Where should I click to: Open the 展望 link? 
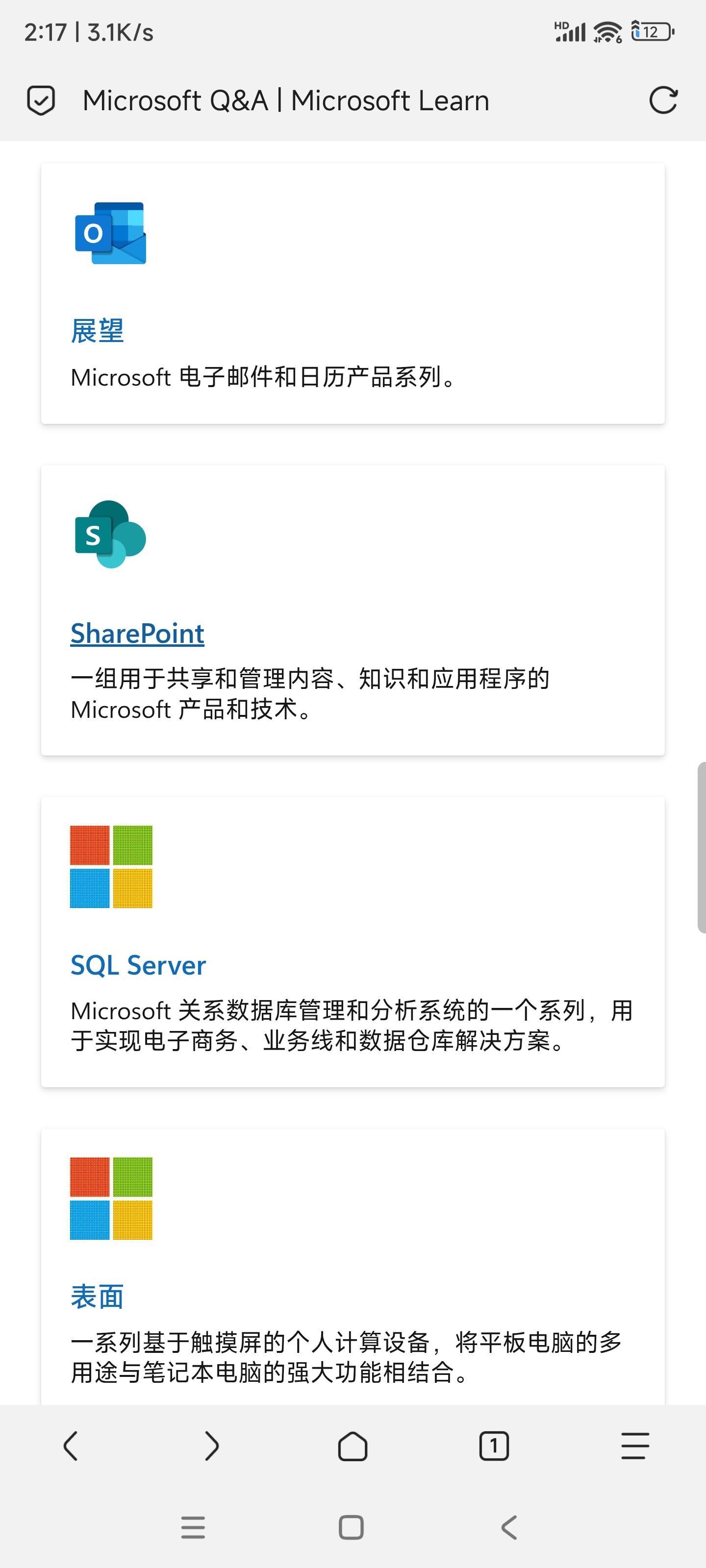point(98,331)
